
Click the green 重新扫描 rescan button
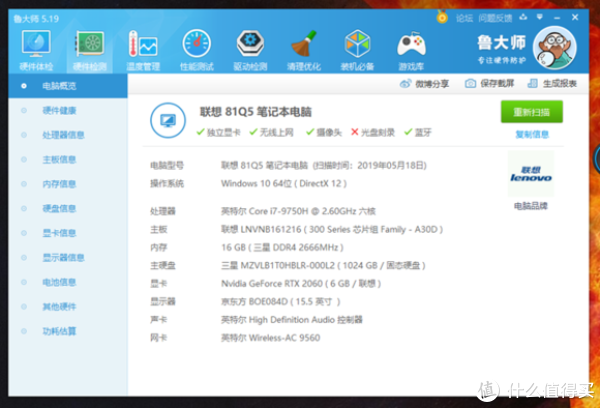tap(532, 112)
